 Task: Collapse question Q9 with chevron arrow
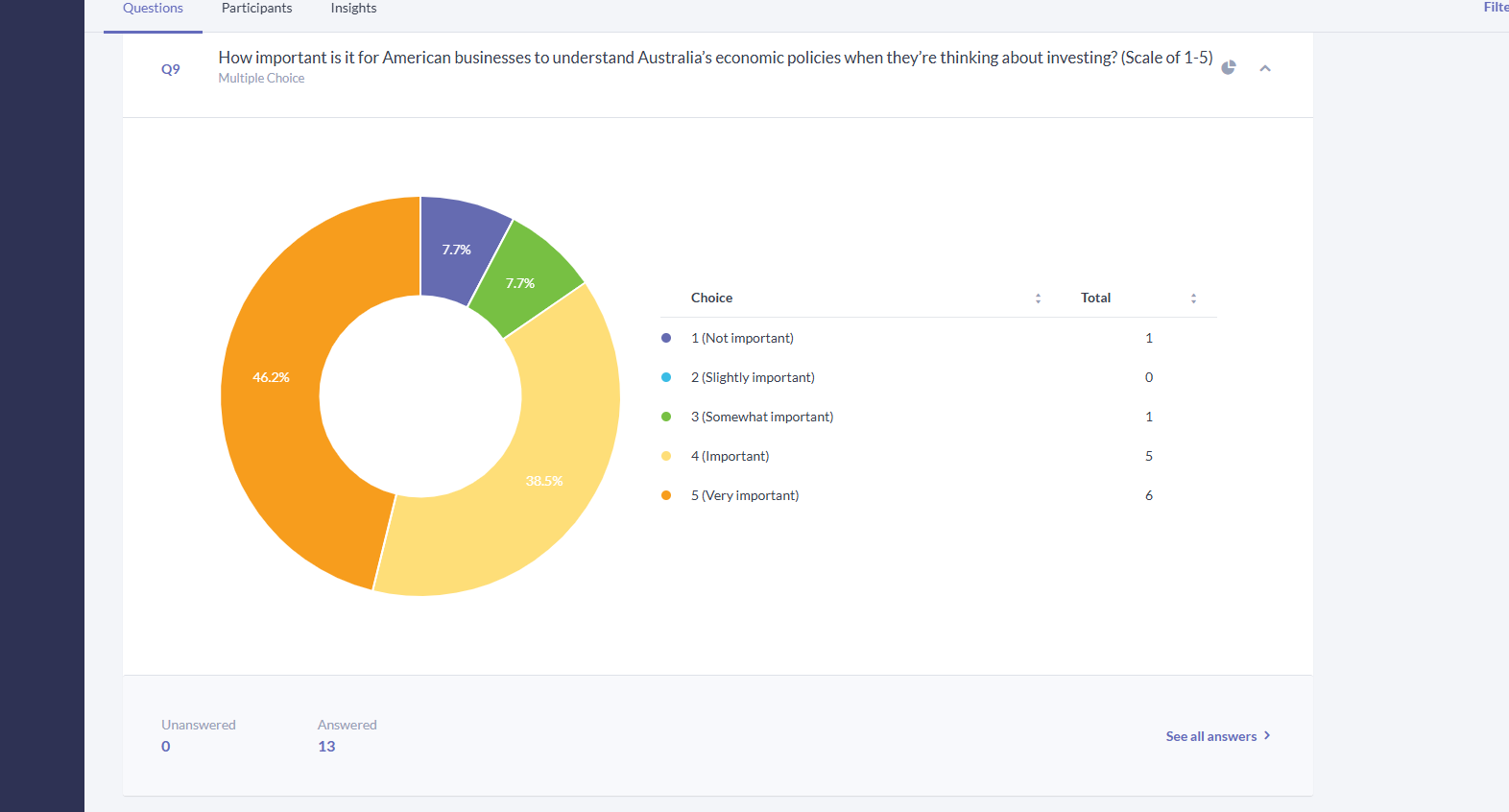coord(1265,68)
